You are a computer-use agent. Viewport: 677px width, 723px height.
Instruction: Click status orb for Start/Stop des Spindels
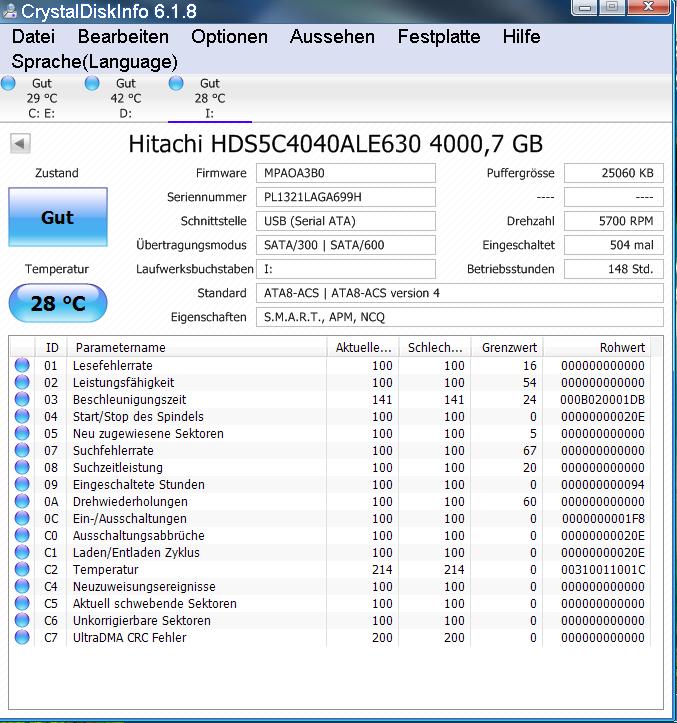(22, 416)
